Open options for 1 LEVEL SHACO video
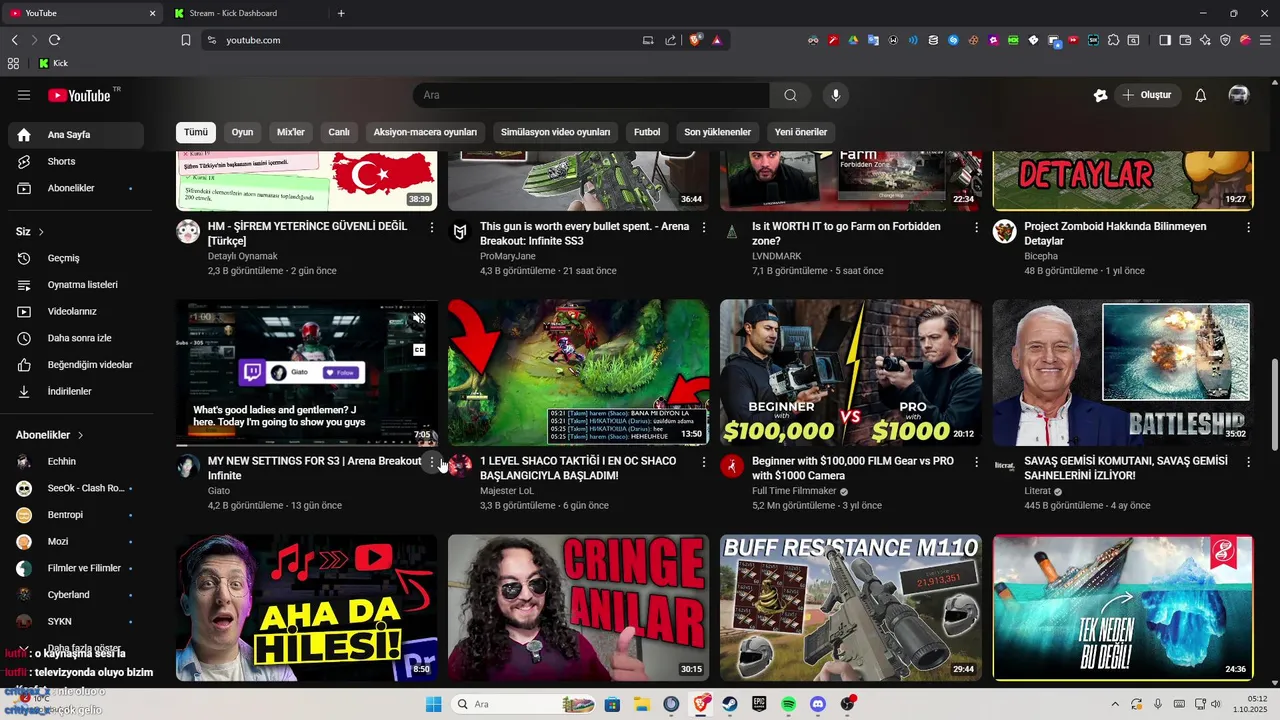This screenshot has width=1280, height=720. click(x=704, y=462)
